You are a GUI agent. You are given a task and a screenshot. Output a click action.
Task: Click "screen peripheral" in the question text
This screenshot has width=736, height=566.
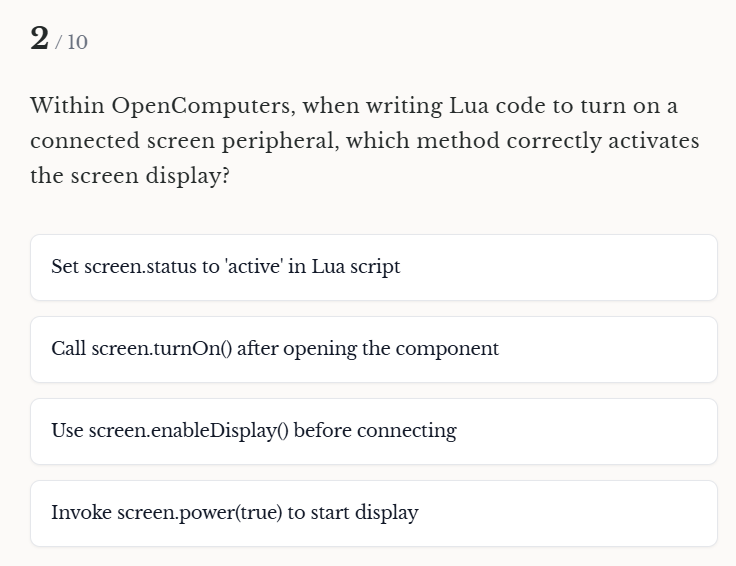[241, 141]
